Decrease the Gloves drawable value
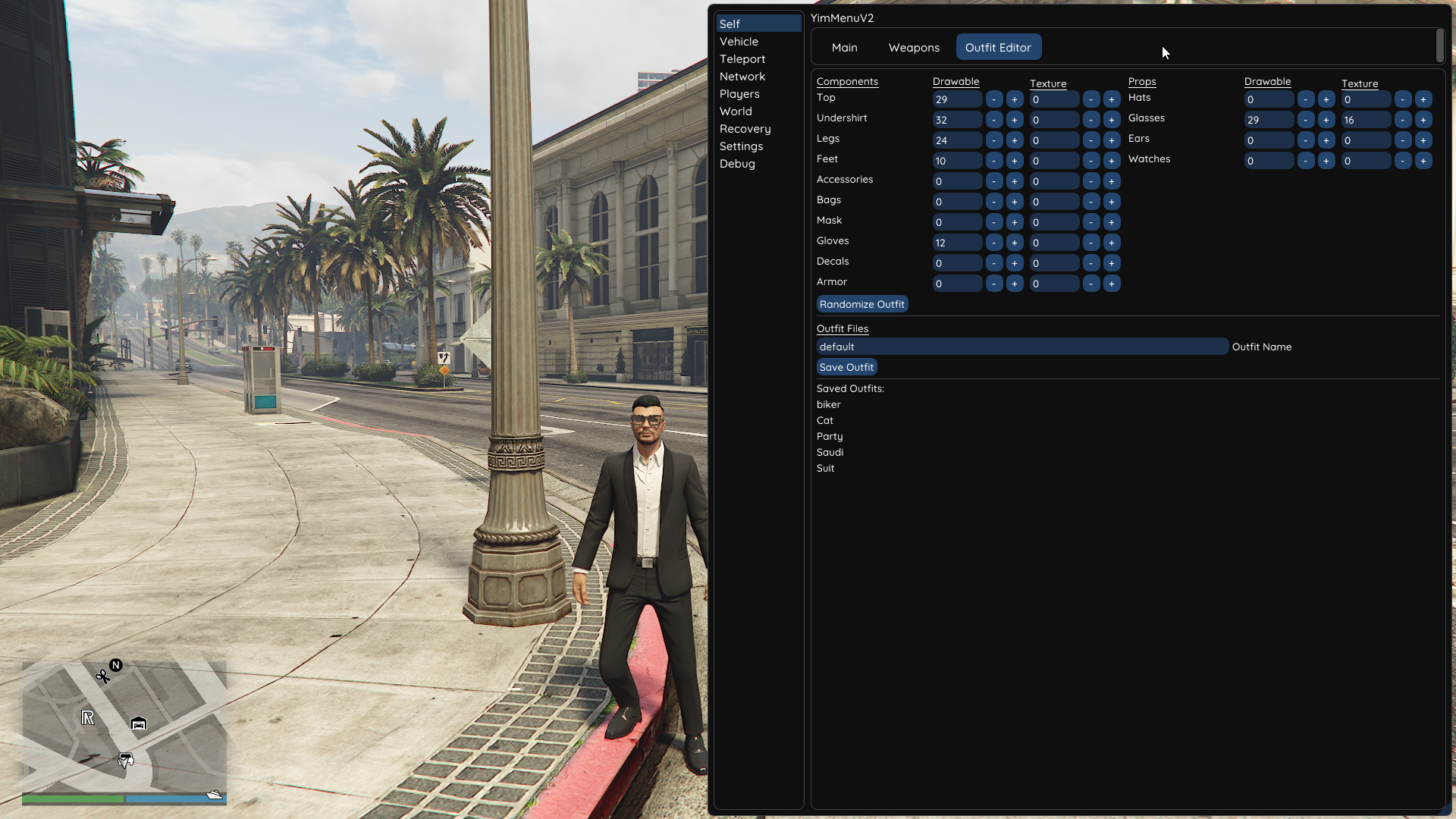This screenshot has height=819, width=1456. (x=994, y=243)
